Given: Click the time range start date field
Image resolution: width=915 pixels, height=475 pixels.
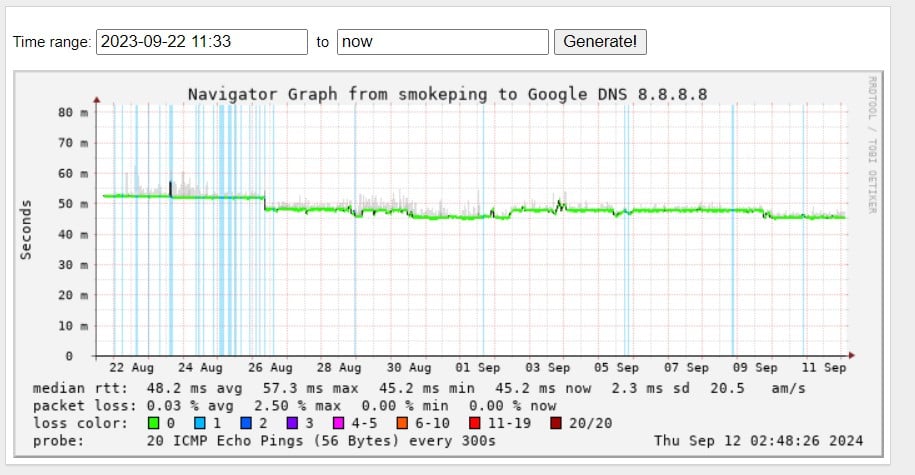Looking at the screenshot, I should point(202,42).
